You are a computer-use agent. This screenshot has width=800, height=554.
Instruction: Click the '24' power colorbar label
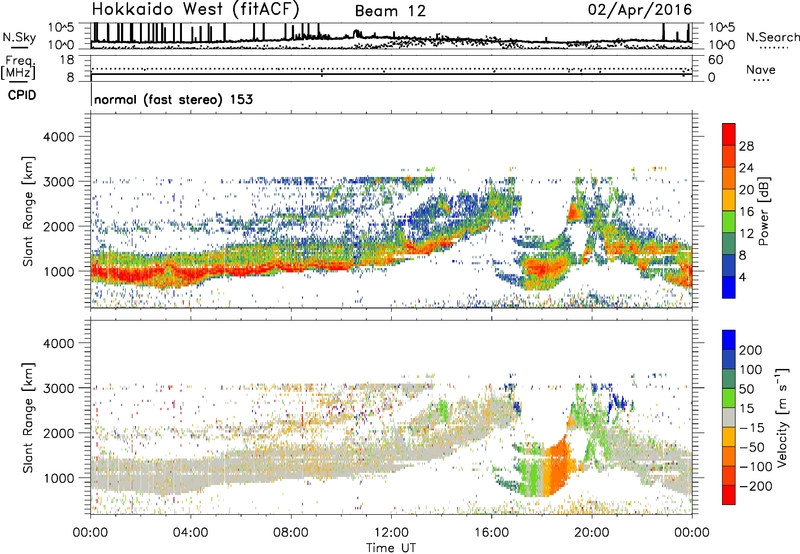click(746, 168)
